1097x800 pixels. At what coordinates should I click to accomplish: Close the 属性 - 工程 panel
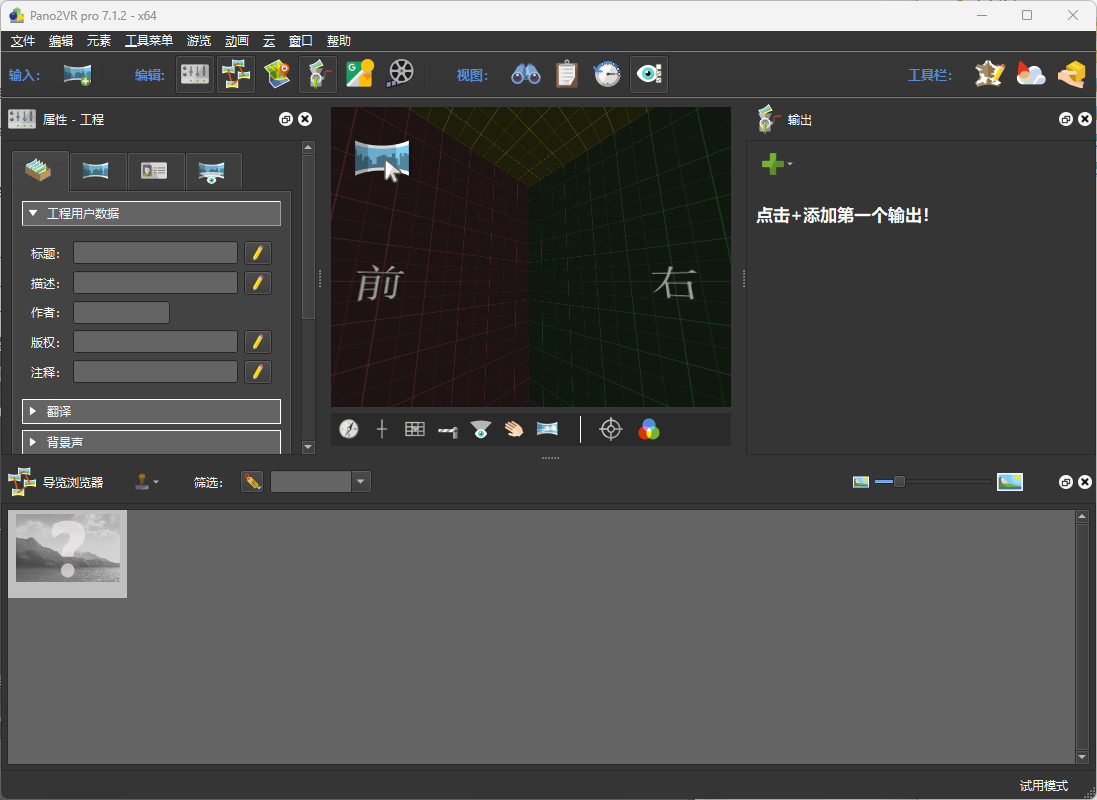[305, 119]
